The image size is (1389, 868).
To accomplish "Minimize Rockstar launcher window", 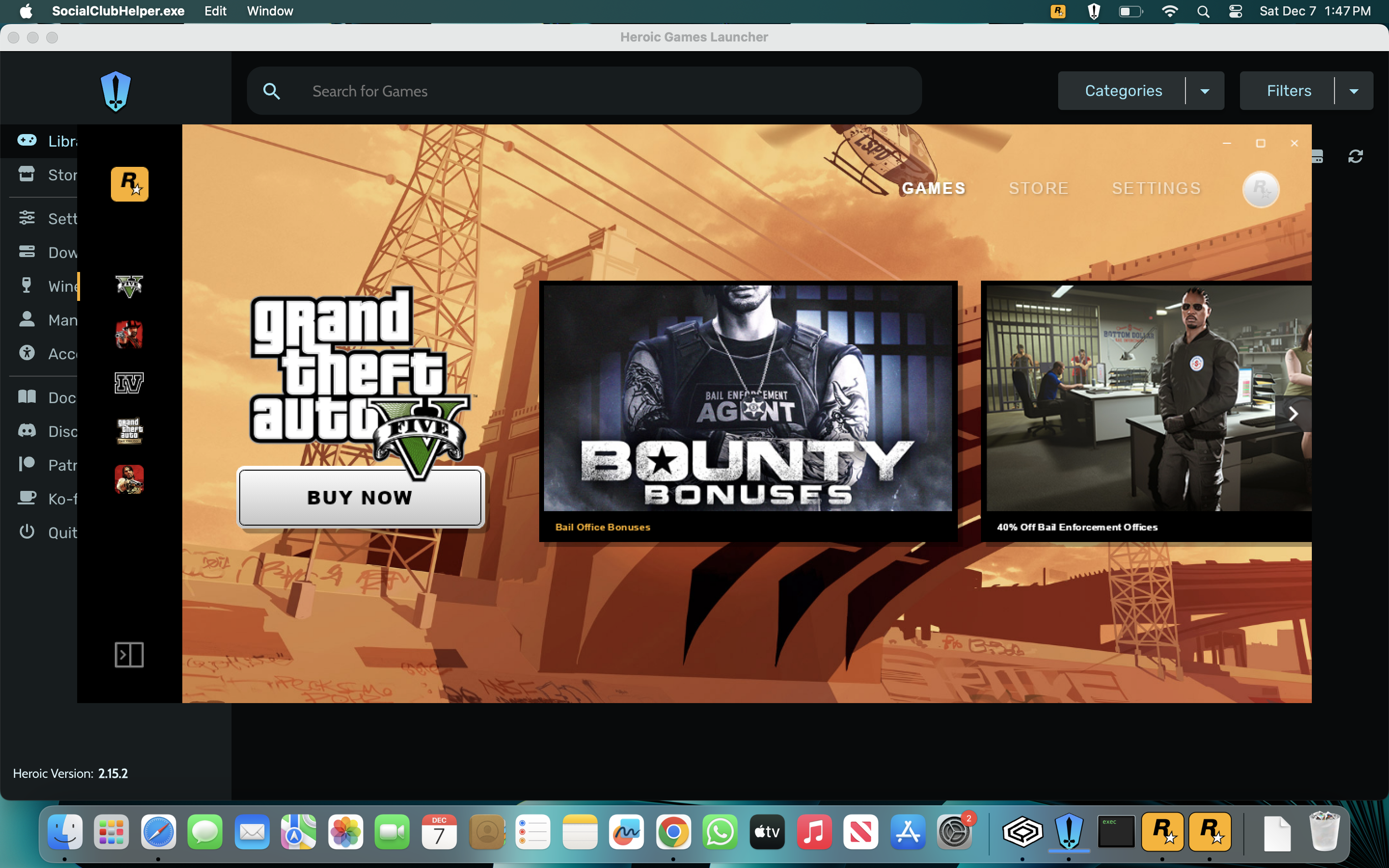I will pyautogui.click(x=1226, y=143).
